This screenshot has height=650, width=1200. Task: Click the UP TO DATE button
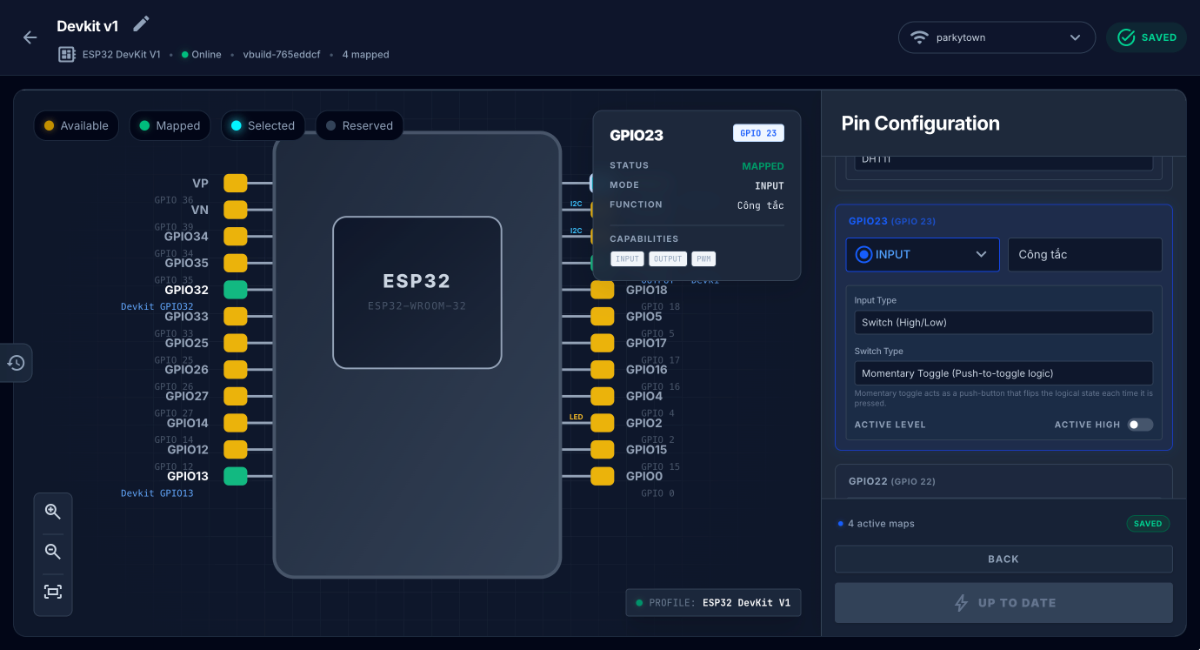pyautogui.click(x=1003, y=603)
